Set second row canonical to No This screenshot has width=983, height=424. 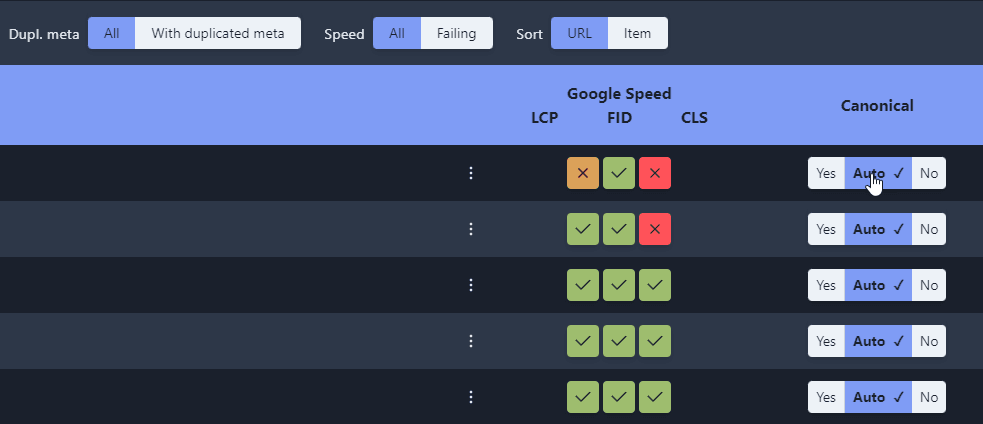point(929,229)
